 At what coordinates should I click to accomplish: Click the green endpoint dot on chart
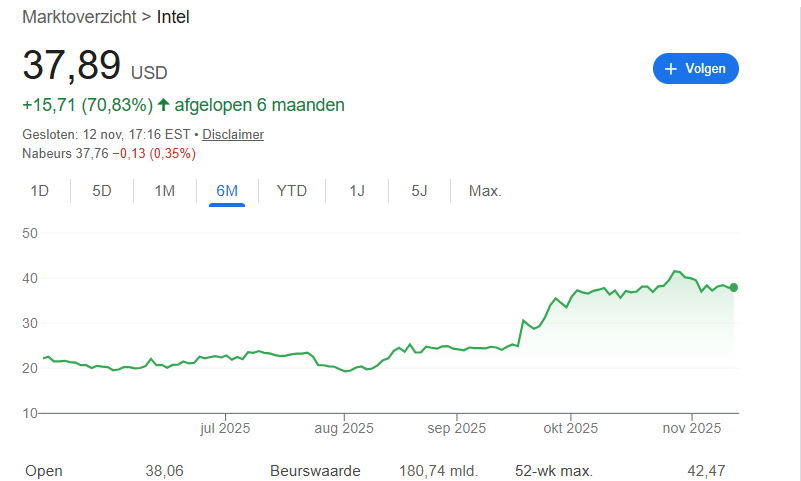(734, 287)
